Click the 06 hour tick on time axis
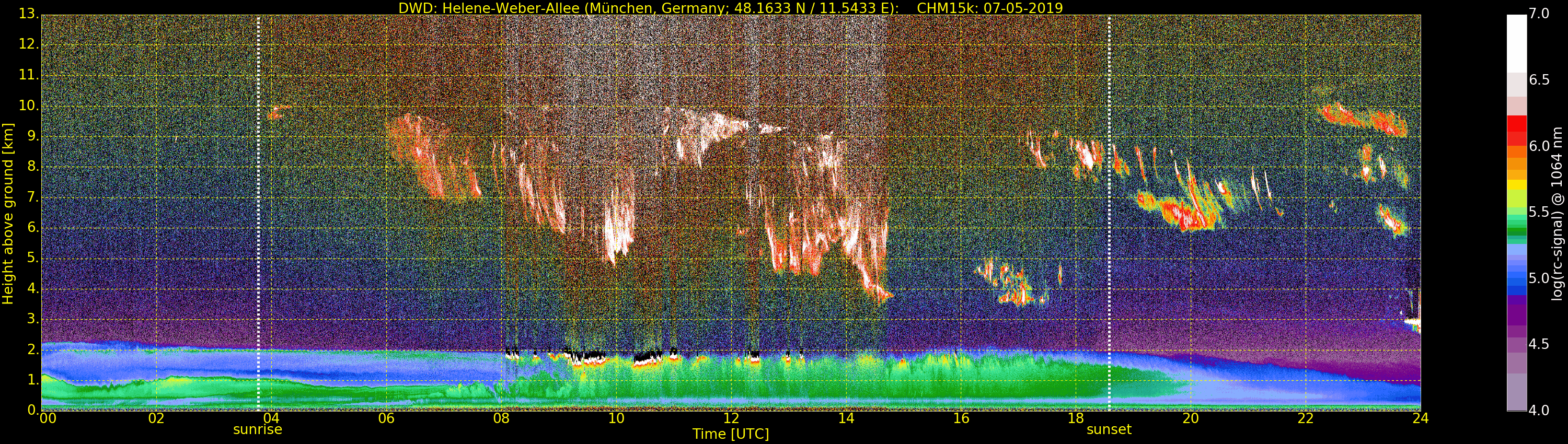Screen dimensions: 1568x444 [386, 418]
